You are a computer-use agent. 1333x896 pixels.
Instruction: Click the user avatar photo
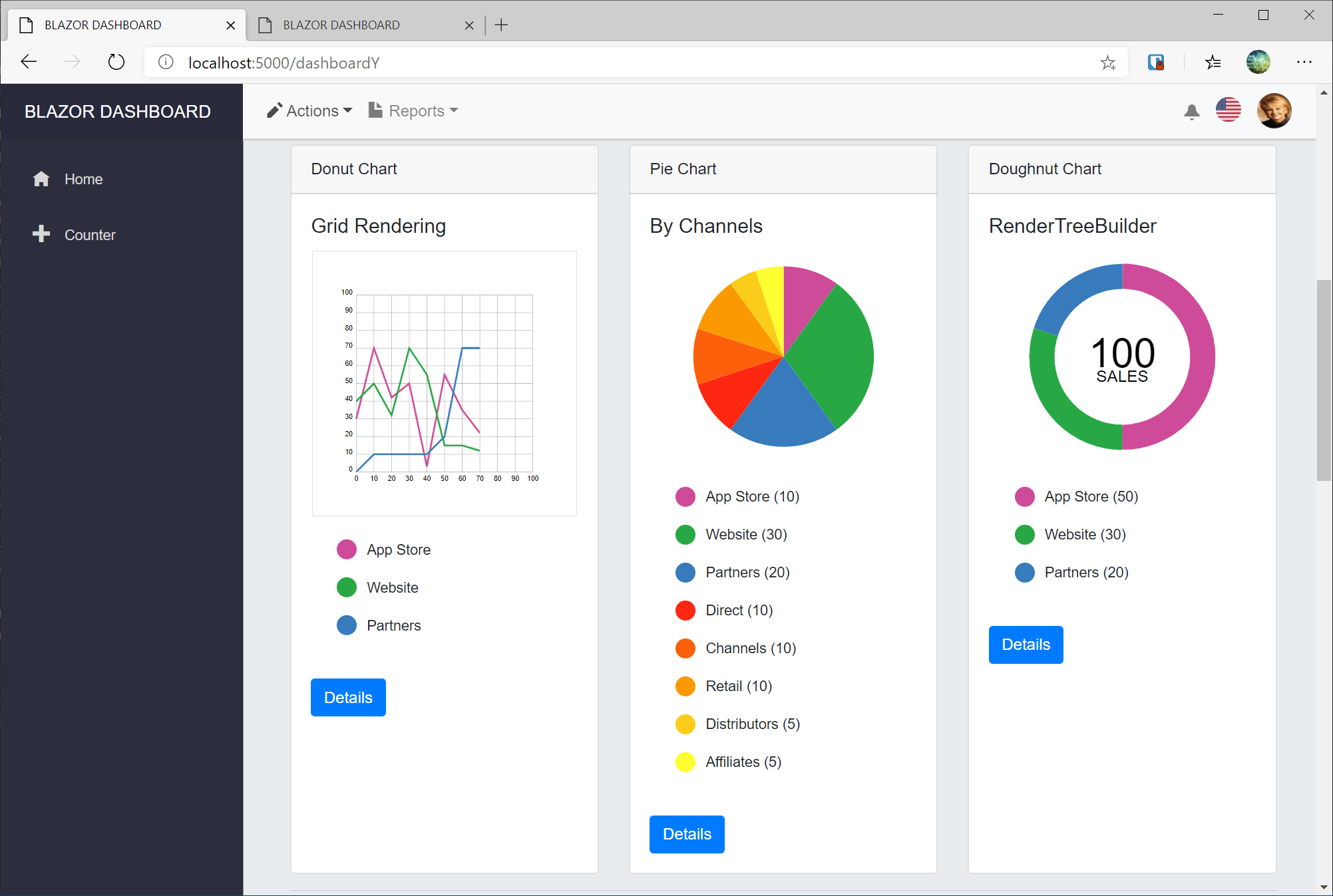(1274, 110)
